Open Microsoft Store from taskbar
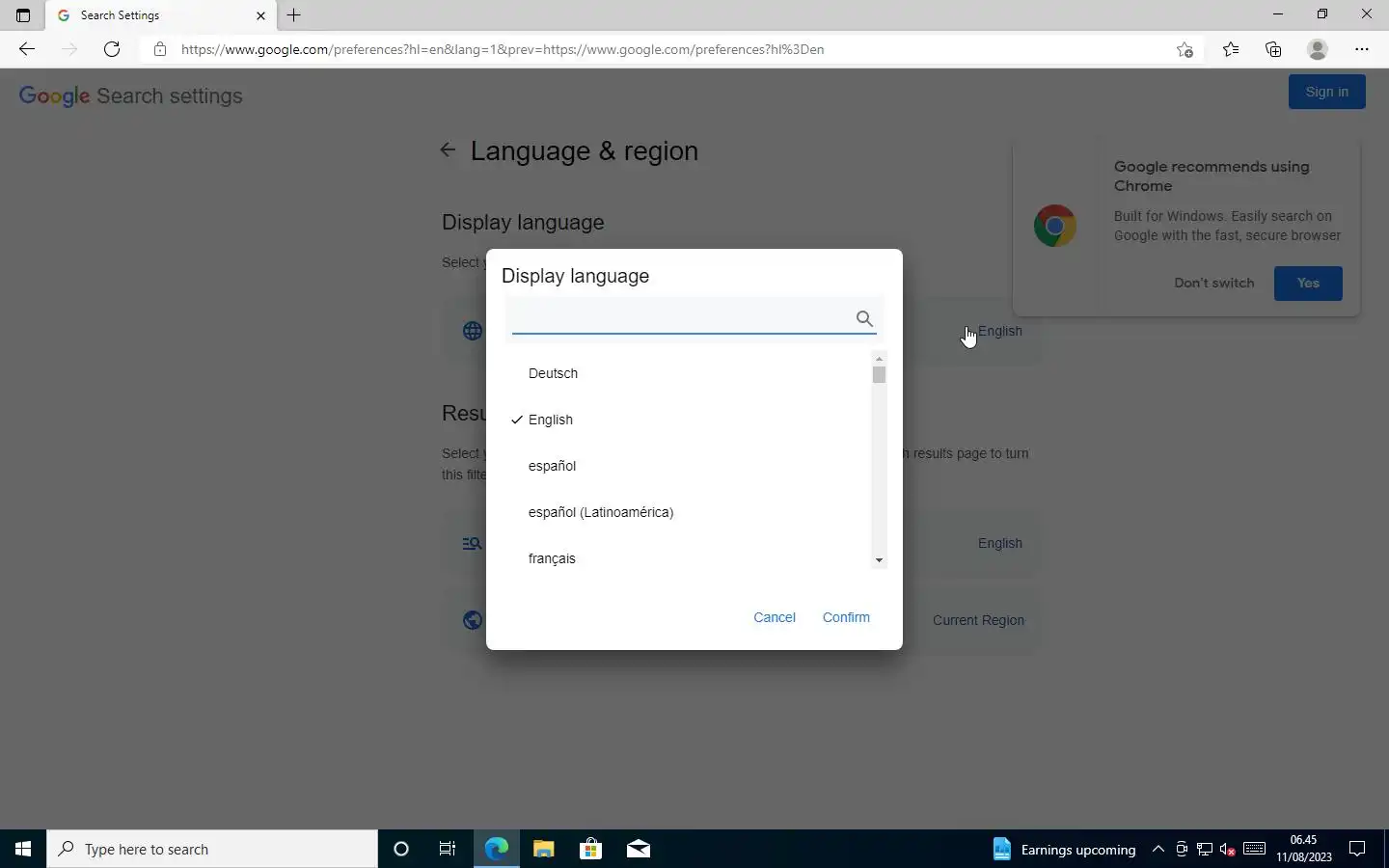Screen dimensions: 1389x868 tap(590, 849)
